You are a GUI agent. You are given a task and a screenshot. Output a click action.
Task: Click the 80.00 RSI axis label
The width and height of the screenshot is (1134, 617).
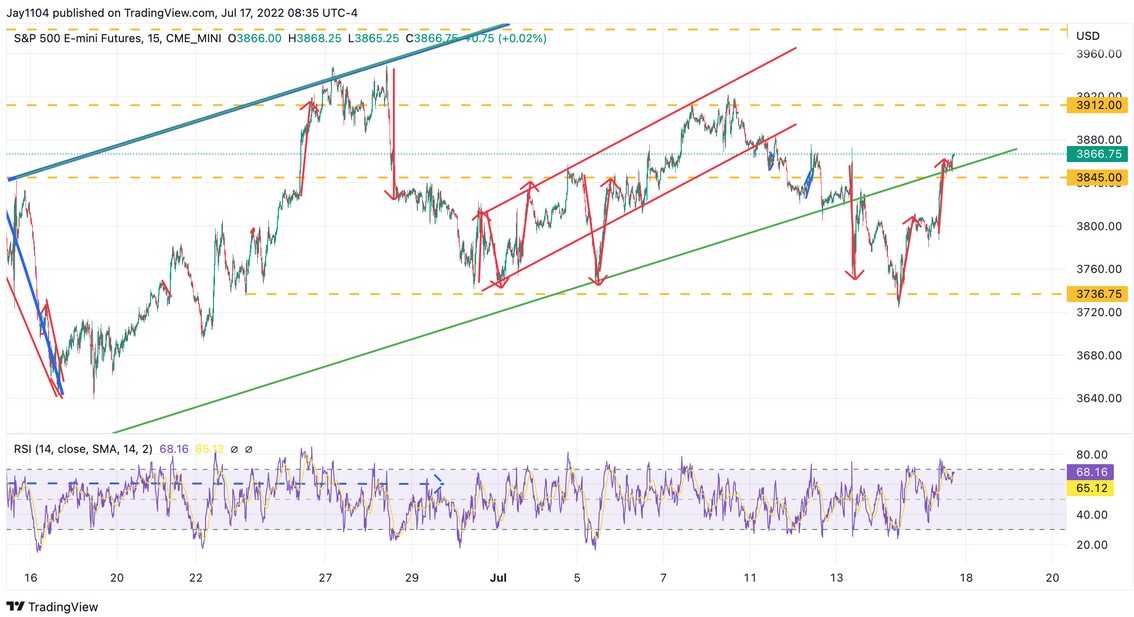pos(1092,455)
